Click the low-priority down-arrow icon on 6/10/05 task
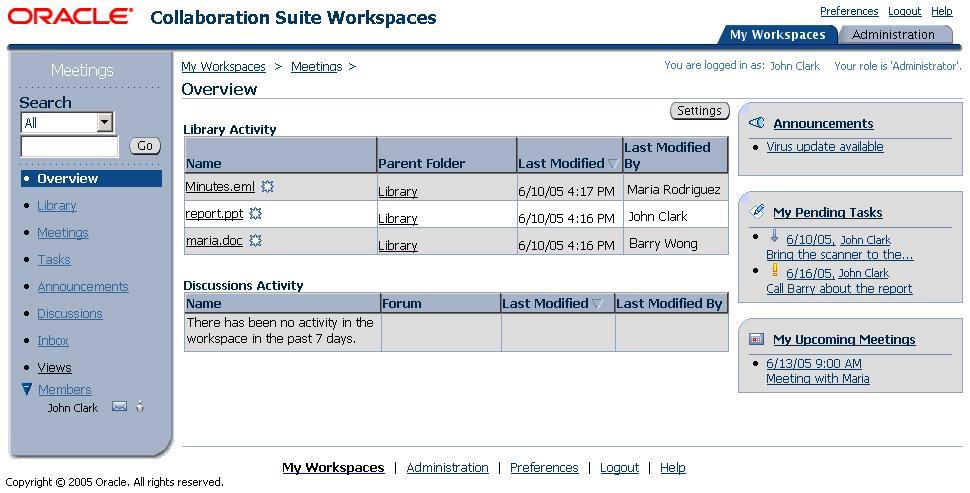970x493 pixels. pyautogui.click(x=774, y=236)
